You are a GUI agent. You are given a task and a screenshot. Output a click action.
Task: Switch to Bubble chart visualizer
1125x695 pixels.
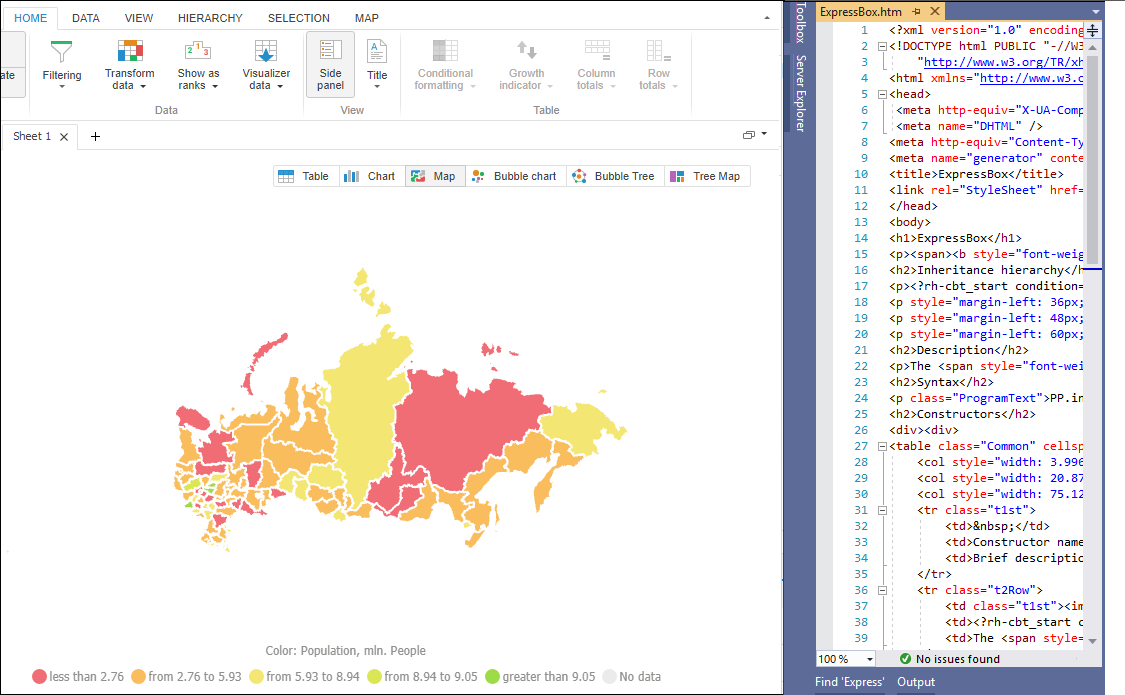(514, 176)
